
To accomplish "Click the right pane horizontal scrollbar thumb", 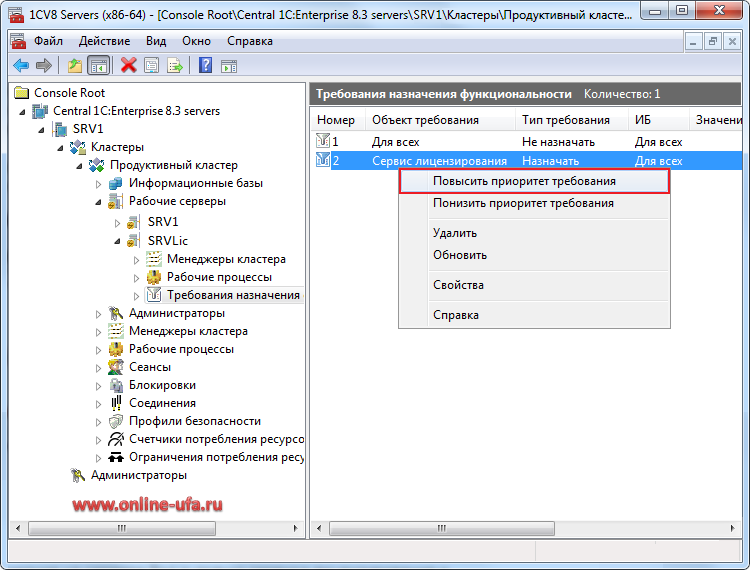I will coord(442,528).
